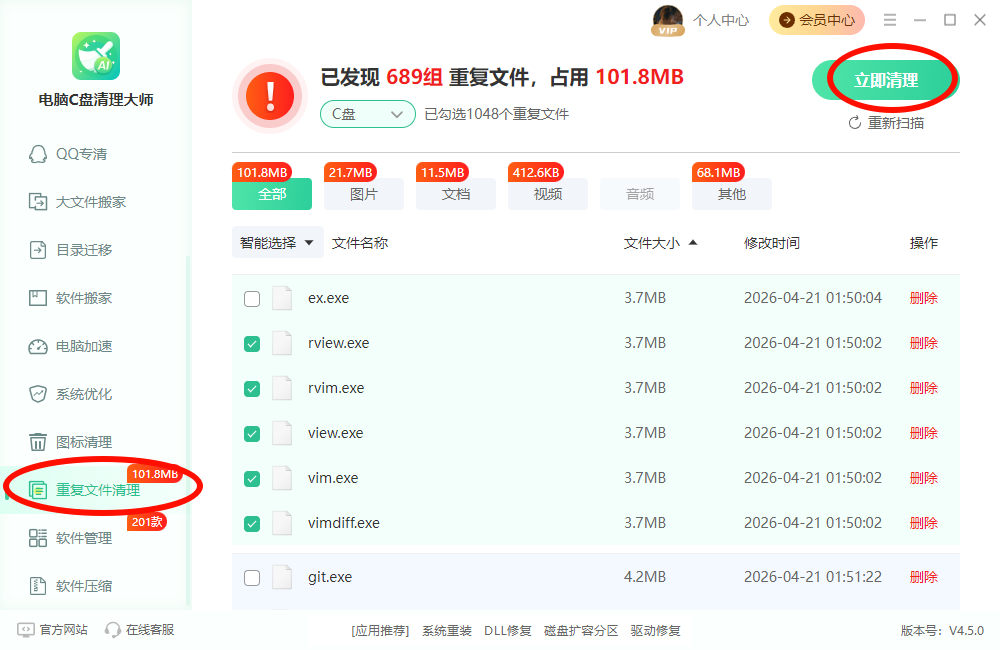Click the 在线客服 headset icon

113,630
